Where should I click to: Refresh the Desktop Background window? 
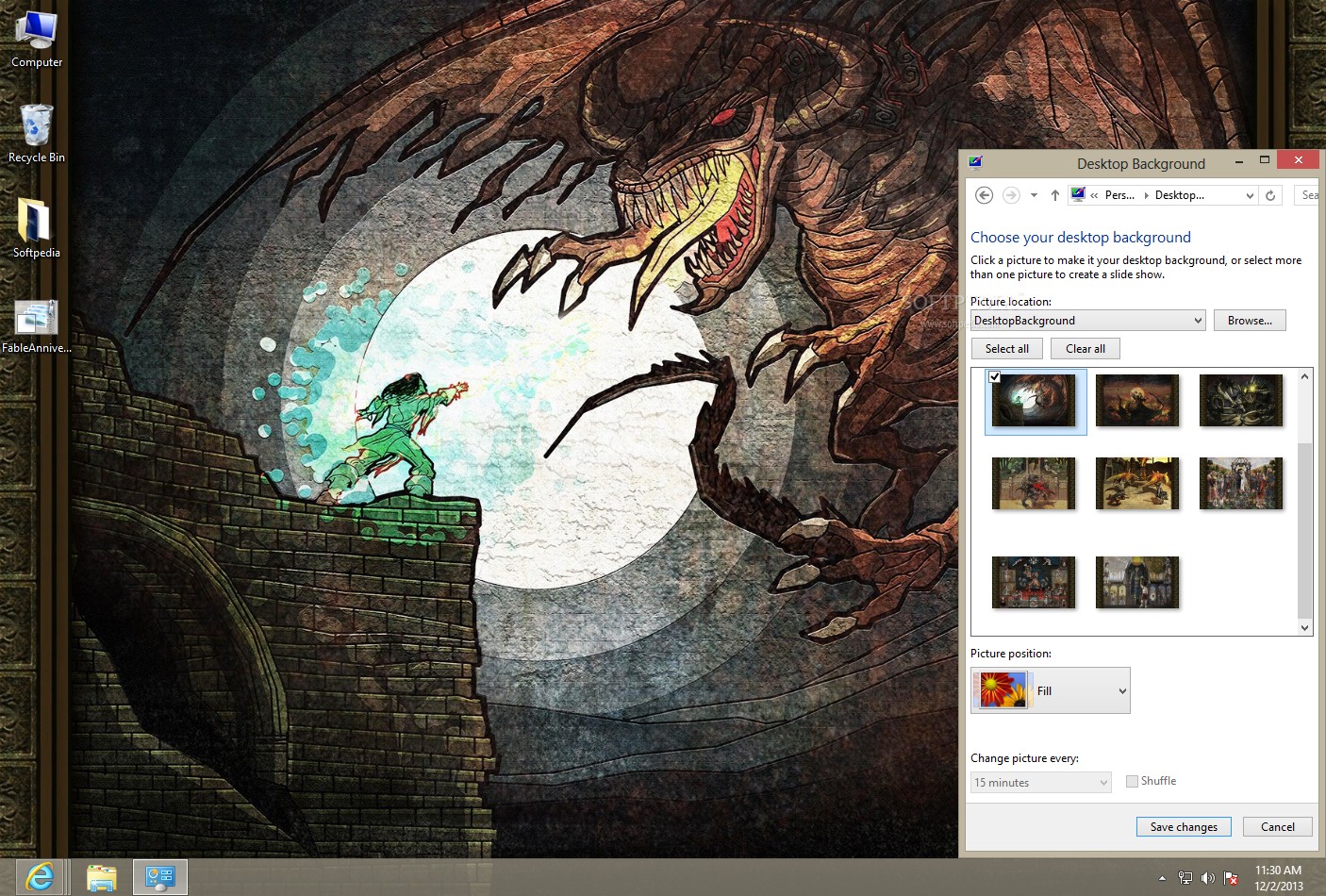1270,195
